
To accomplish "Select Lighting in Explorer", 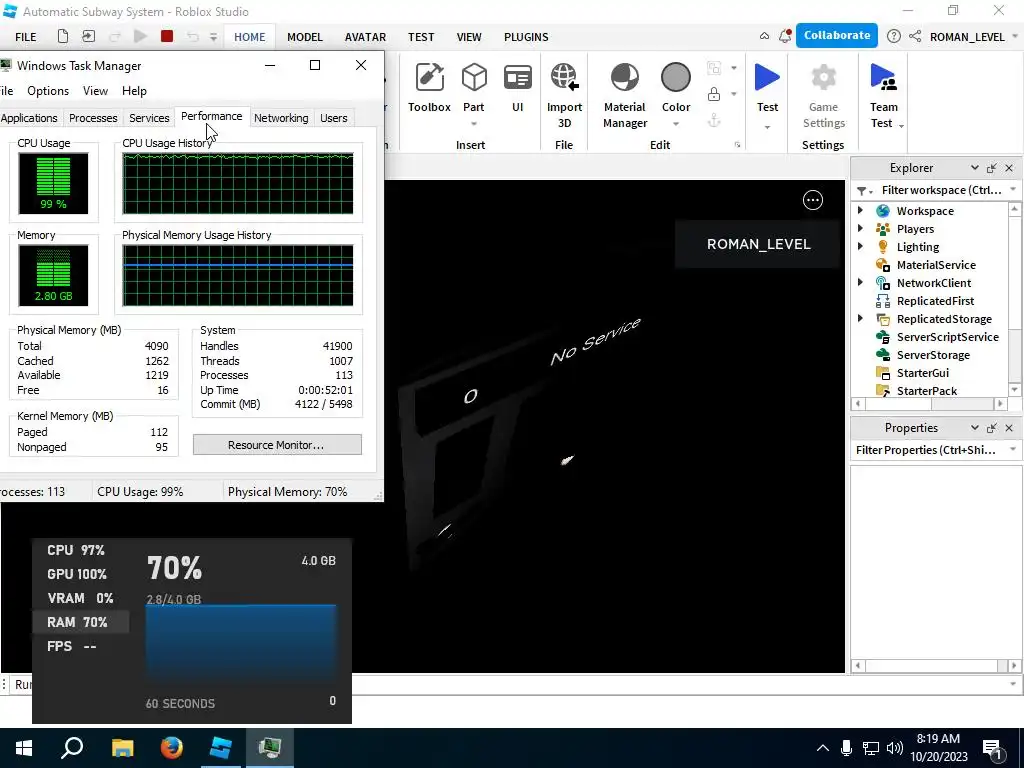I will (x=918, y=247).
